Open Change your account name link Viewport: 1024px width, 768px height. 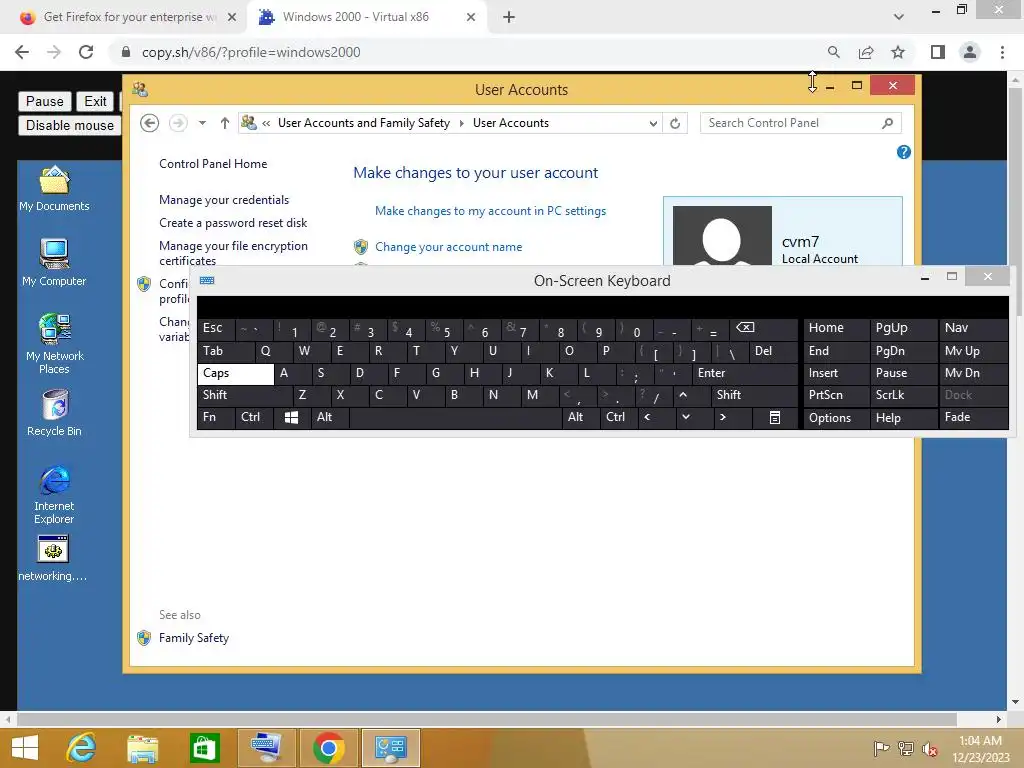449,247
